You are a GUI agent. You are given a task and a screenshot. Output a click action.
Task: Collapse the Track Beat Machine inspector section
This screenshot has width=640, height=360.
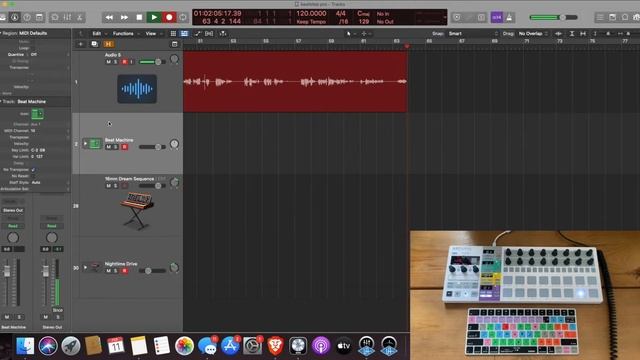pyautogui.click(x=1, y=101)
